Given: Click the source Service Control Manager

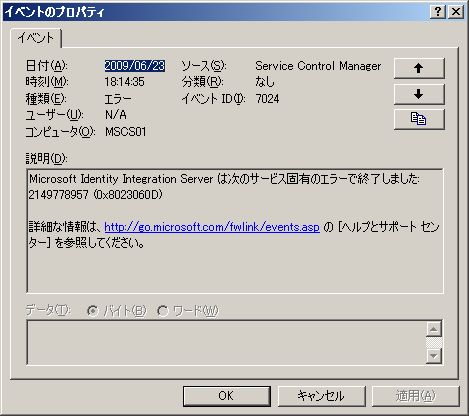Looking at the screenshot, I should (x=318, y=66).
